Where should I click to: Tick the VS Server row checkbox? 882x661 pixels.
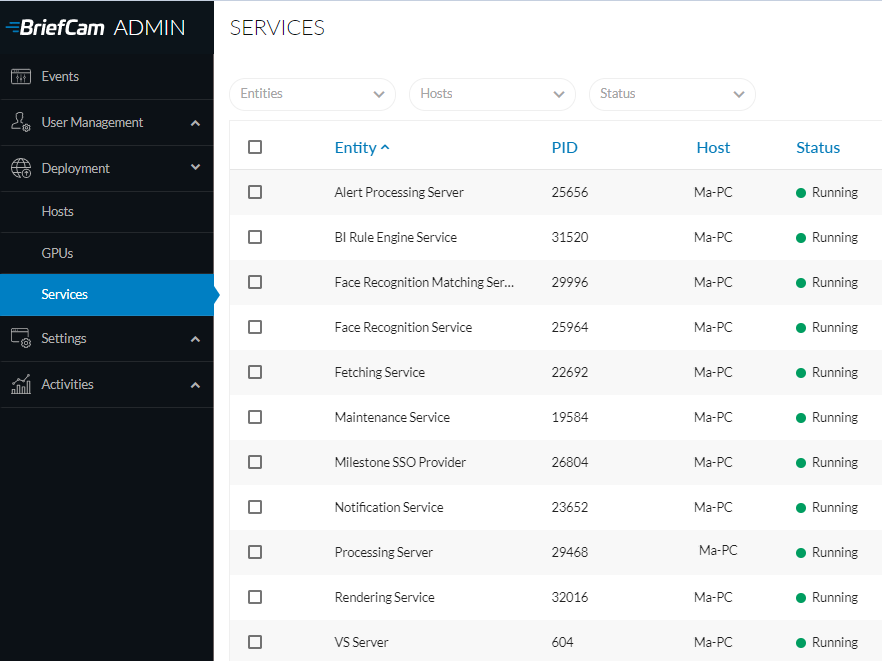(255, 642)
